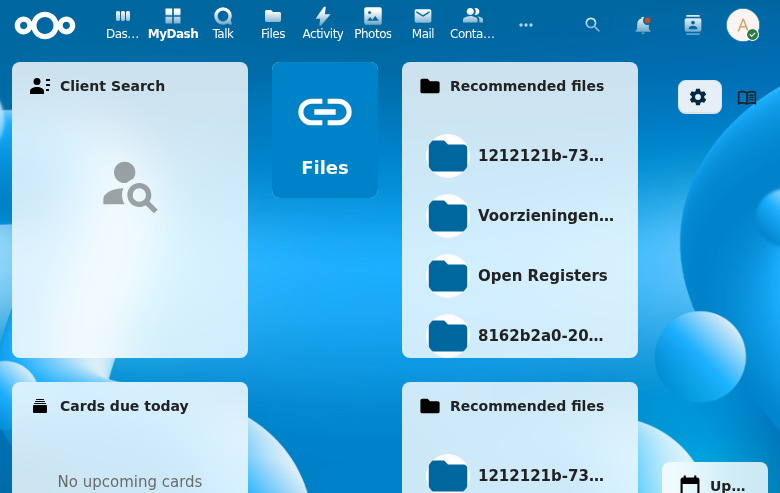780x493 pixels.
Task: Click the Files link tile
Action: (325, 130)
